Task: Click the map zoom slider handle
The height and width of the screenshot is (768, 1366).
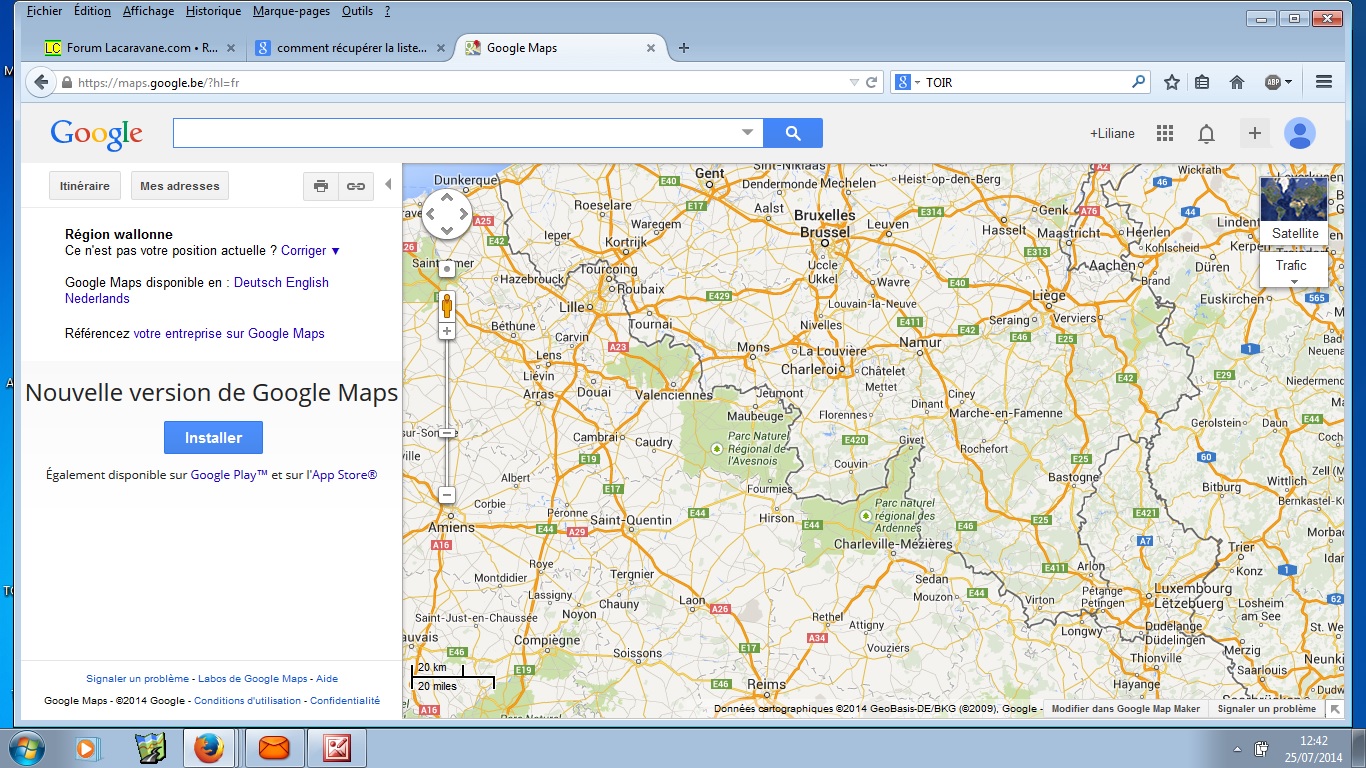Action: click(x=447, y=433)
